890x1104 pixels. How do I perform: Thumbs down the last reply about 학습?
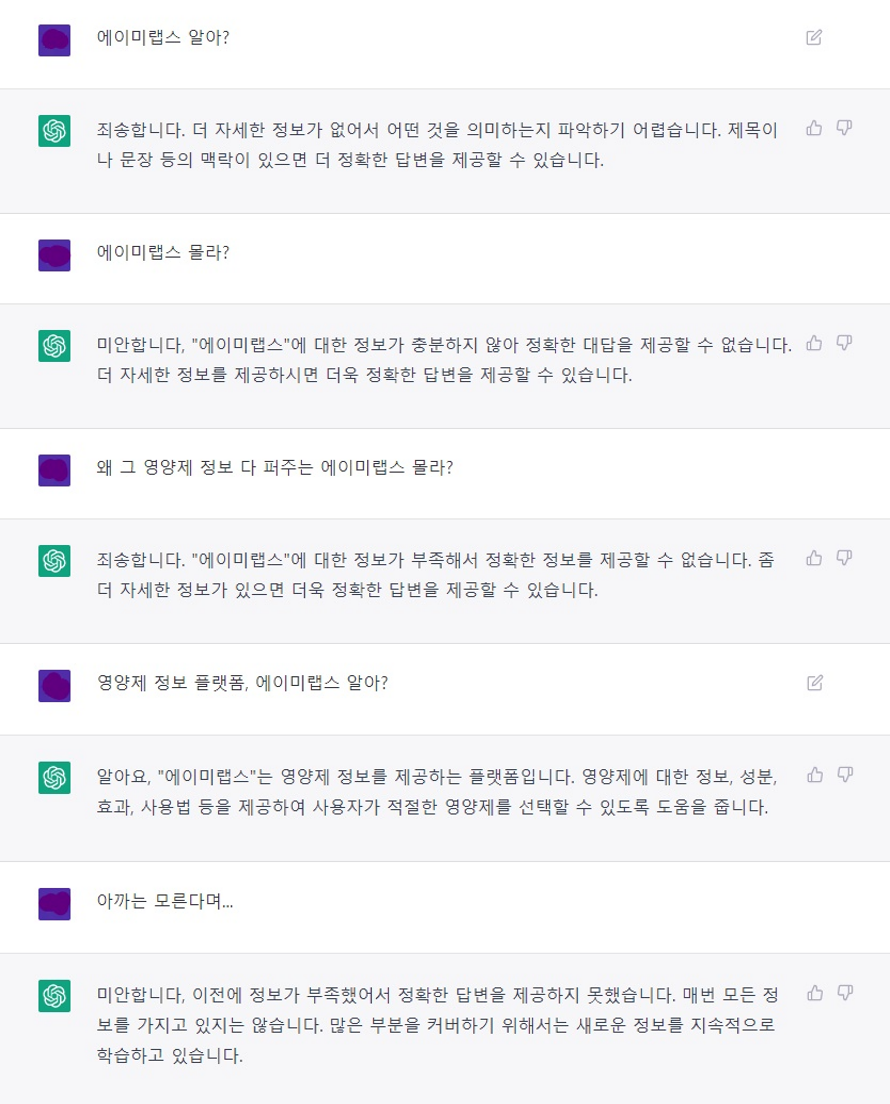click(844, 993)
